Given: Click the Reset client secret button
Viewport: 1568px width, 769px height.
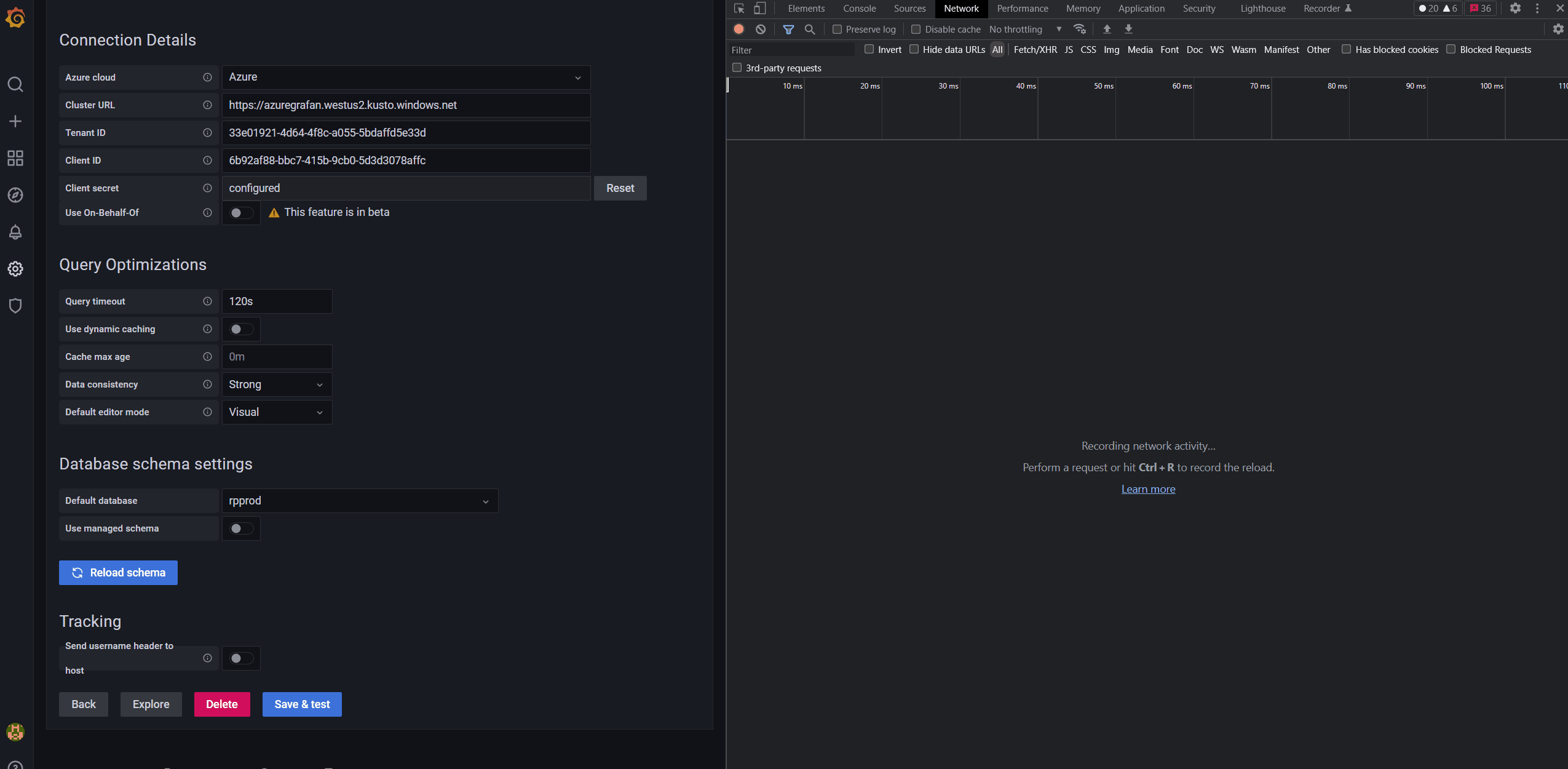Looking at the screenshot, I should click(620, 188).
